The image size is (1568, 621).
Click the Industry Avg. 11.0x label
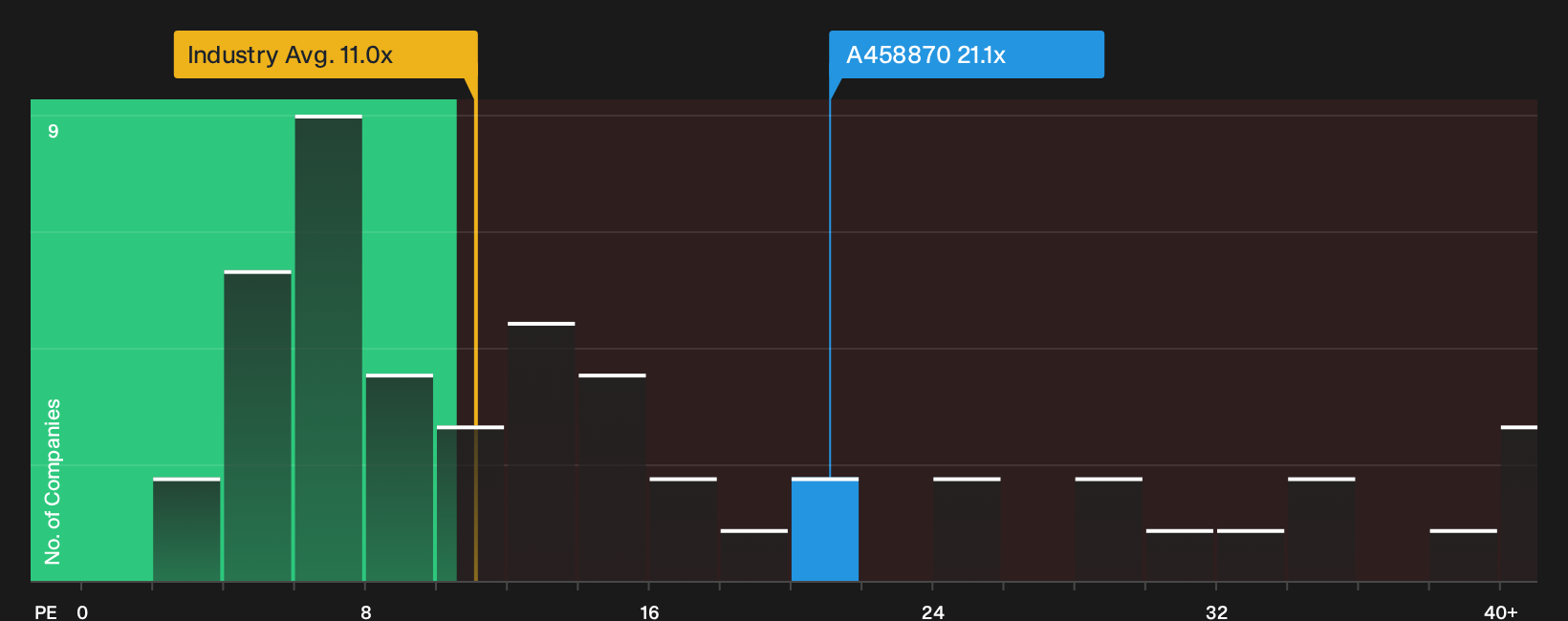pyautogui.click(x=325, y=54)
